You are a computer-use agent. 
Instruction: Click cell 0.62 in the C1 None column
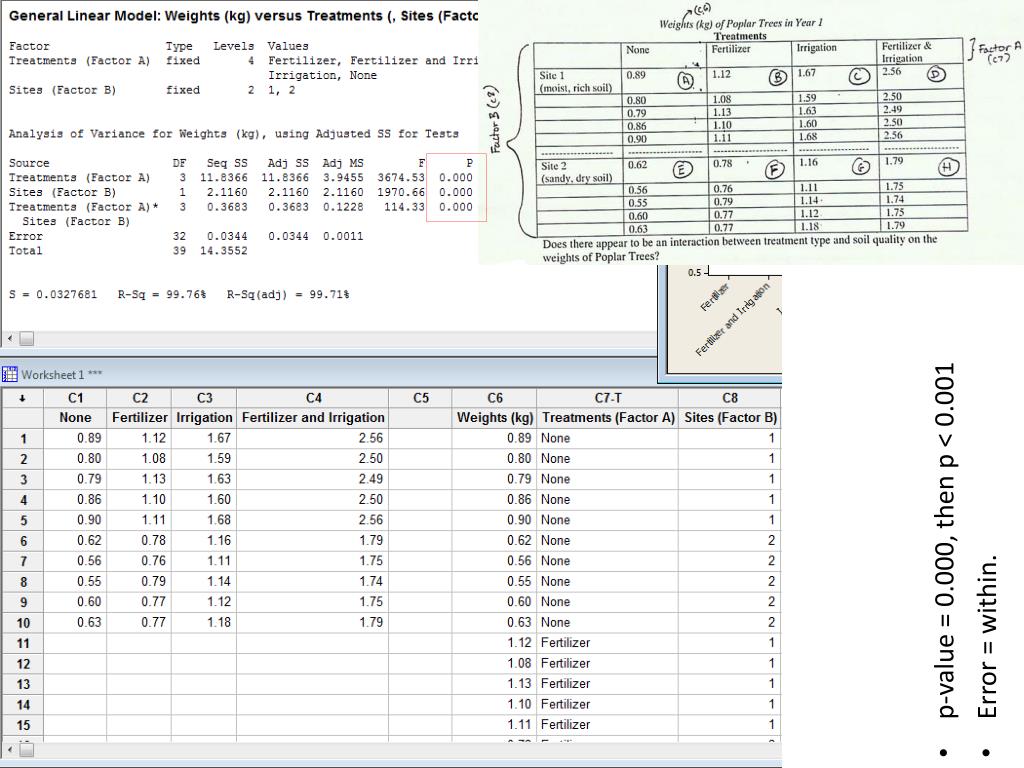pyautogui.click(x=75, y=541)
